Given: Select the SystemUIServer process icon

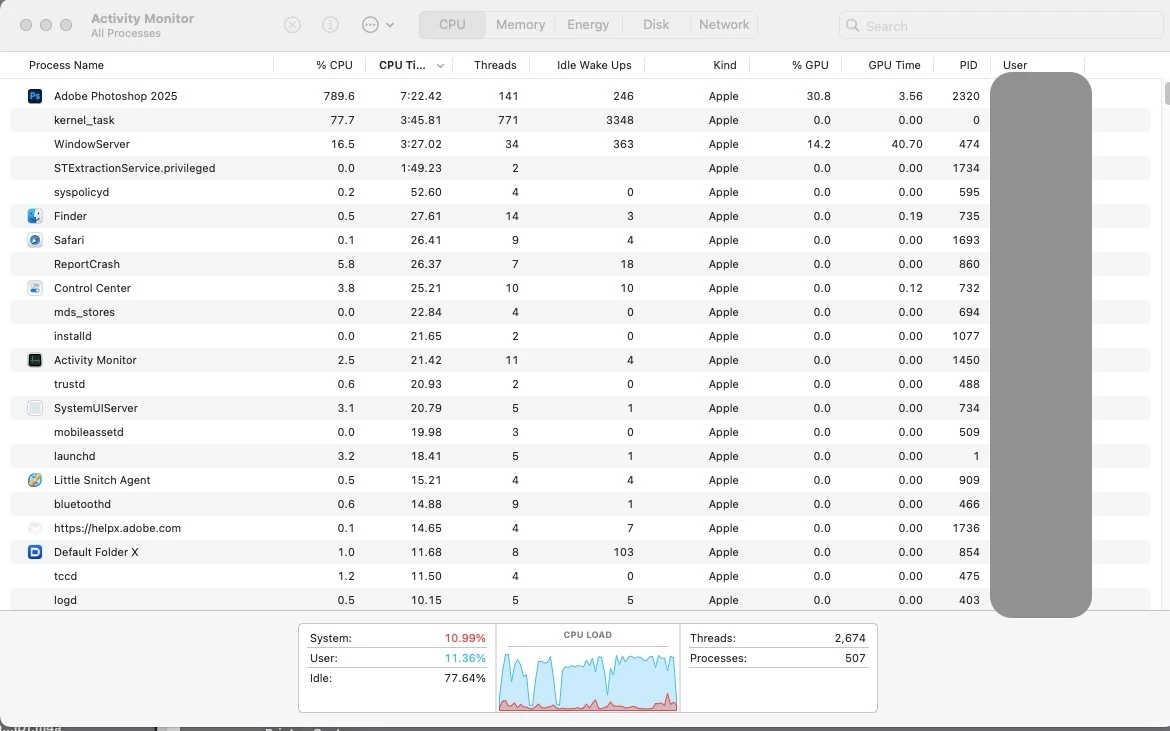Looking at the screenshot, I should tap(34, 408).
